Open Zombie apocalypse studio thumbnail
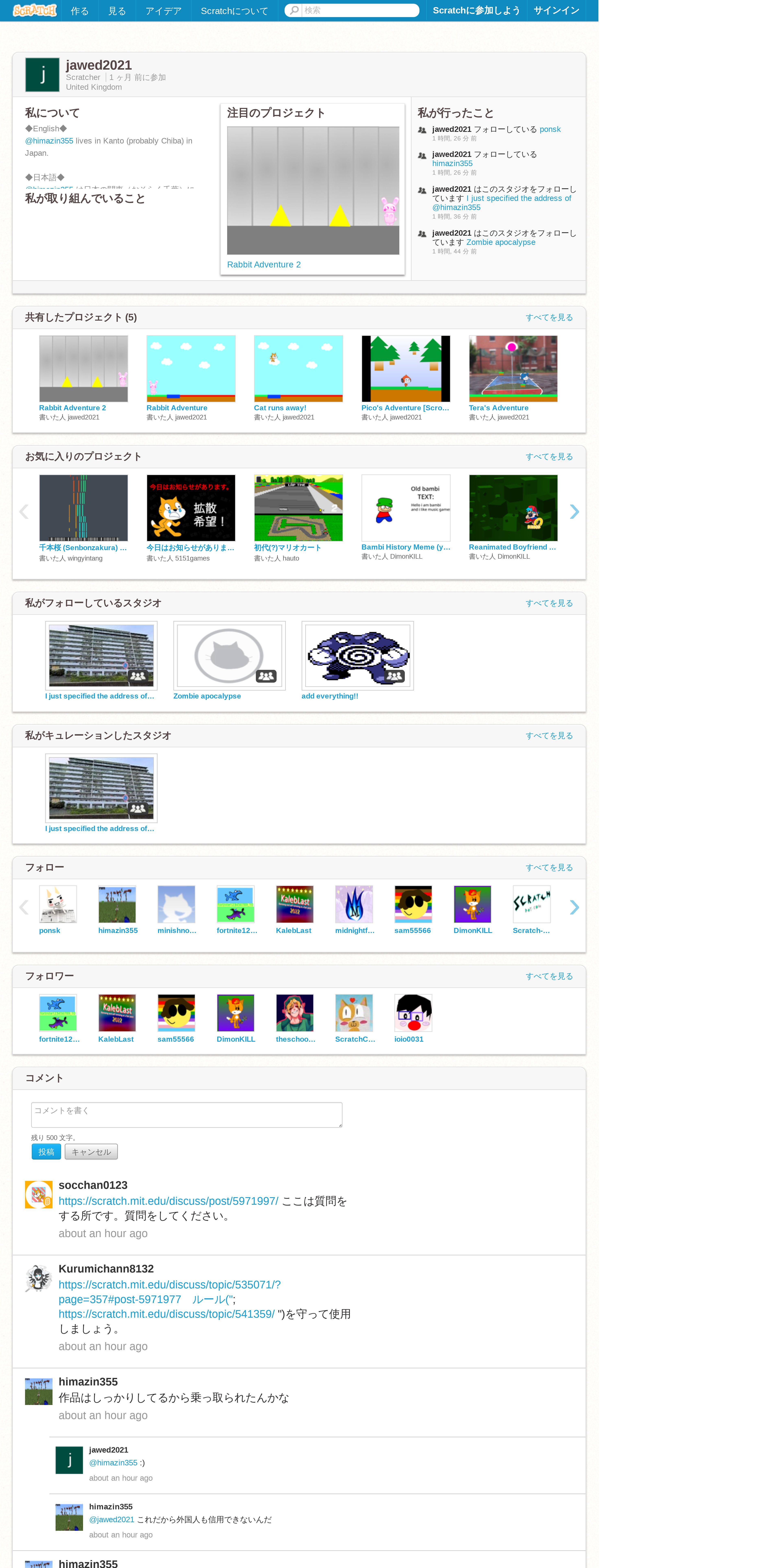This screenshot has width=784, height=1568. click(229, 656)
